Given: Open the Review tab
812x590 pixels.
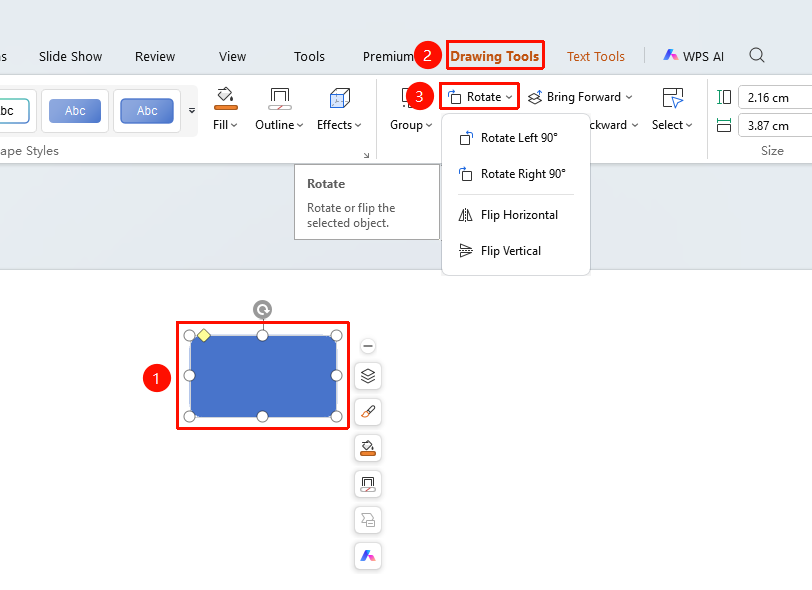Looking at the screenshot, I should (x=155, y=56).
